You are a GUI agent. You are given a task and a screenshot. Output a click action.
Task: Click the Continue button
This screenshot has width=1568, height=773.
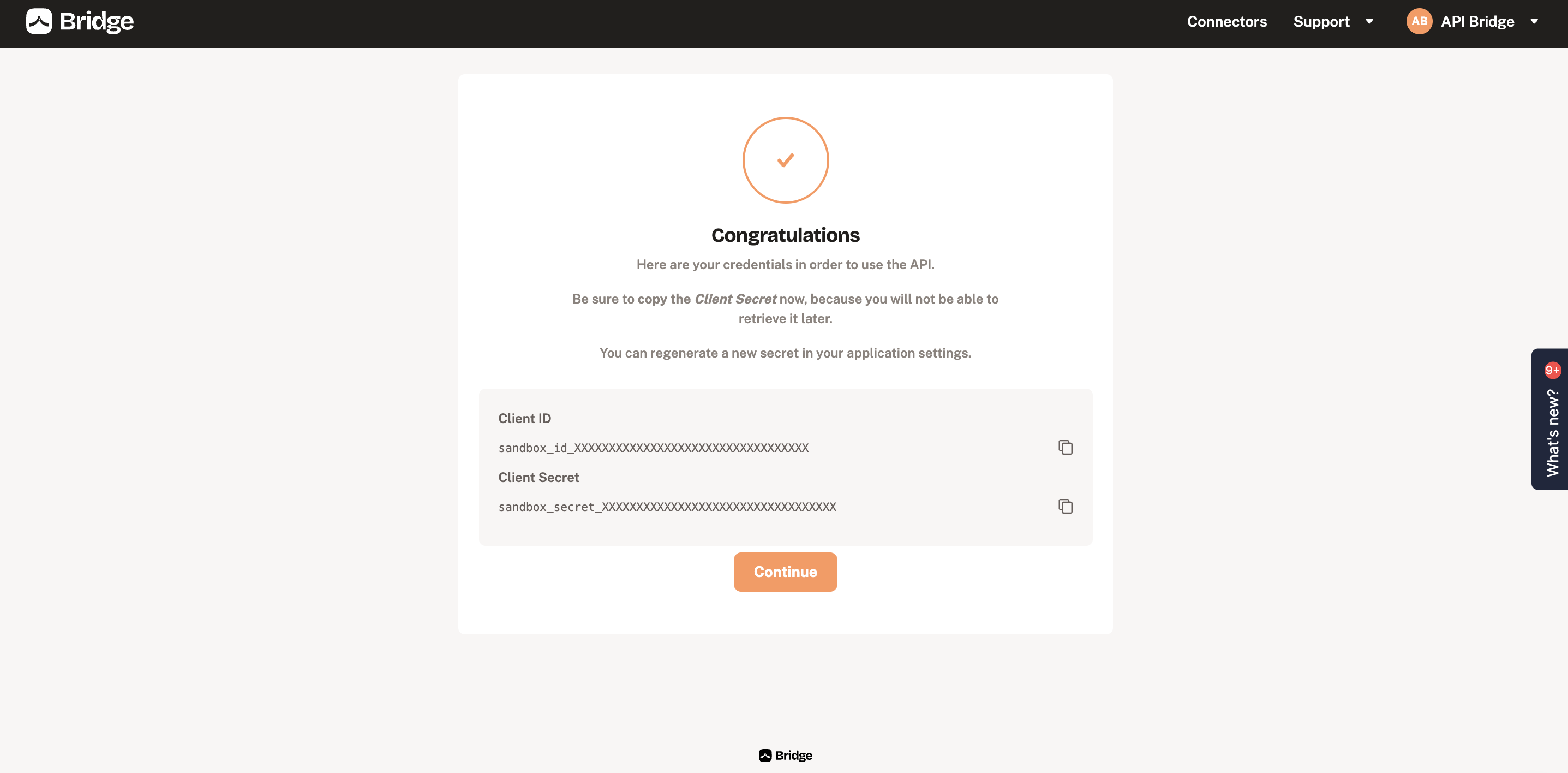coord(785,571)
